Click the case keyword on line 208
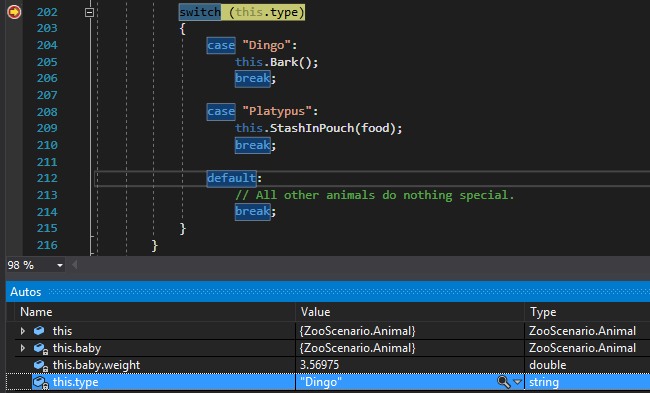 (x=221, y=112)
